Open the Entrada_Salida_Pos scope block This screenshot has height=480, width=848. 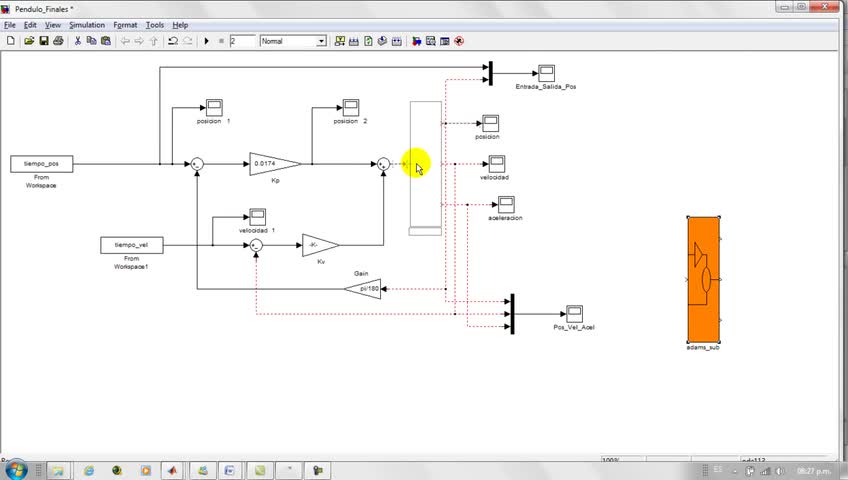[546, 73]
